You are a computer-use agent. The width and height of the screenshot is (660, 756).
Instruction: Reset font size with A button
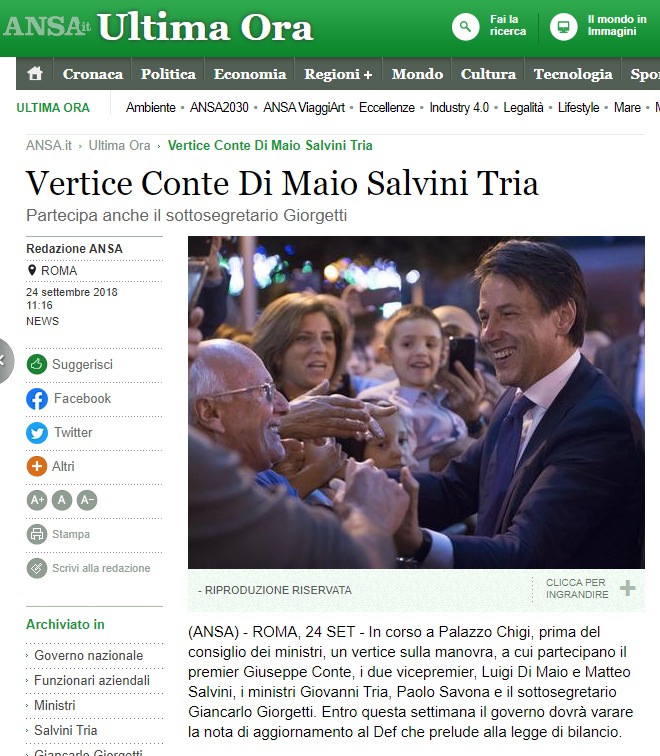[62, 500]
